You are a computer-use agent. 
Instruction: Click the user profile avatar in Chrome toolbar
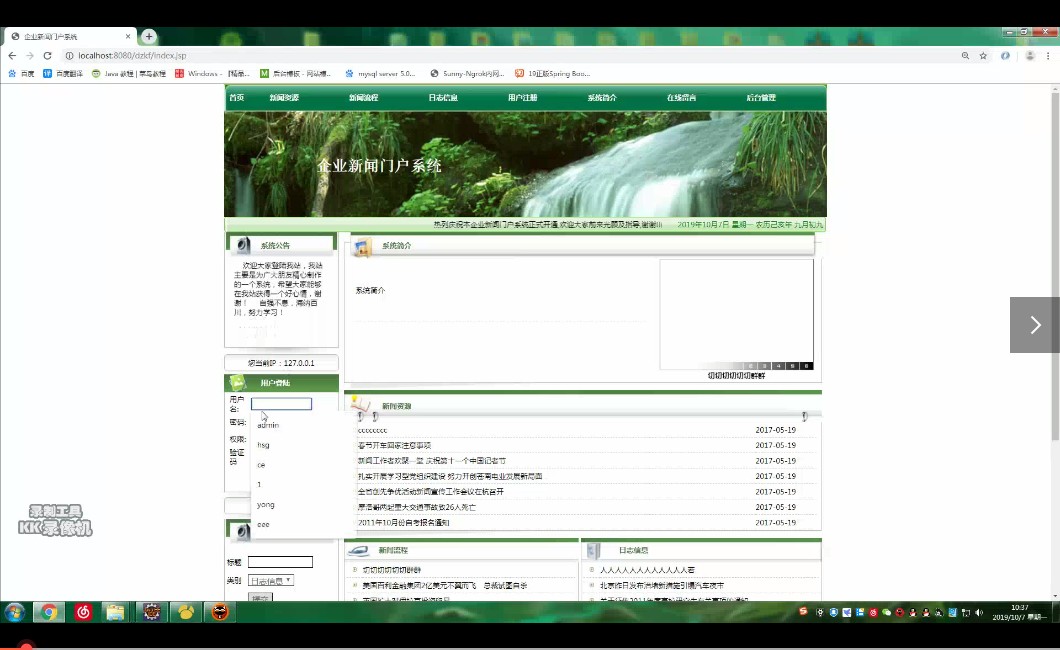tap(1030, 55)
